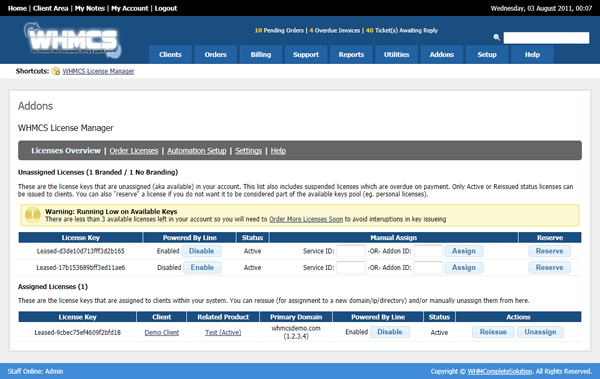Click the whmcsdemo.com primary domain cell

(x=296, y=332)
